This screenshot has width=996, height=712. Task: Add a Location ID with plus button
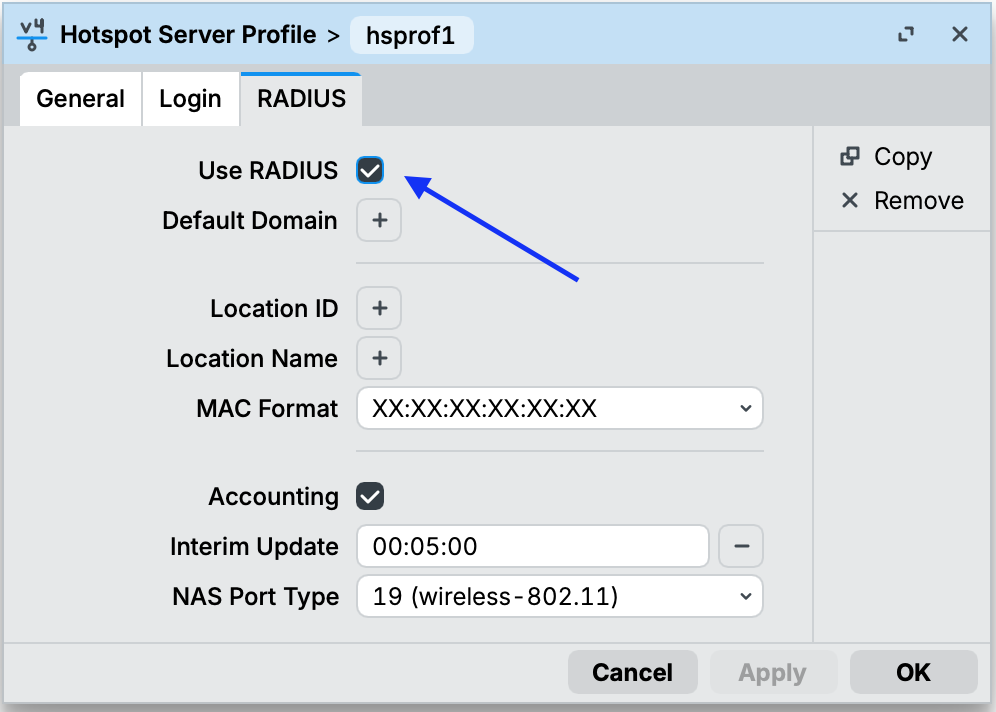[x=379, y=308]
